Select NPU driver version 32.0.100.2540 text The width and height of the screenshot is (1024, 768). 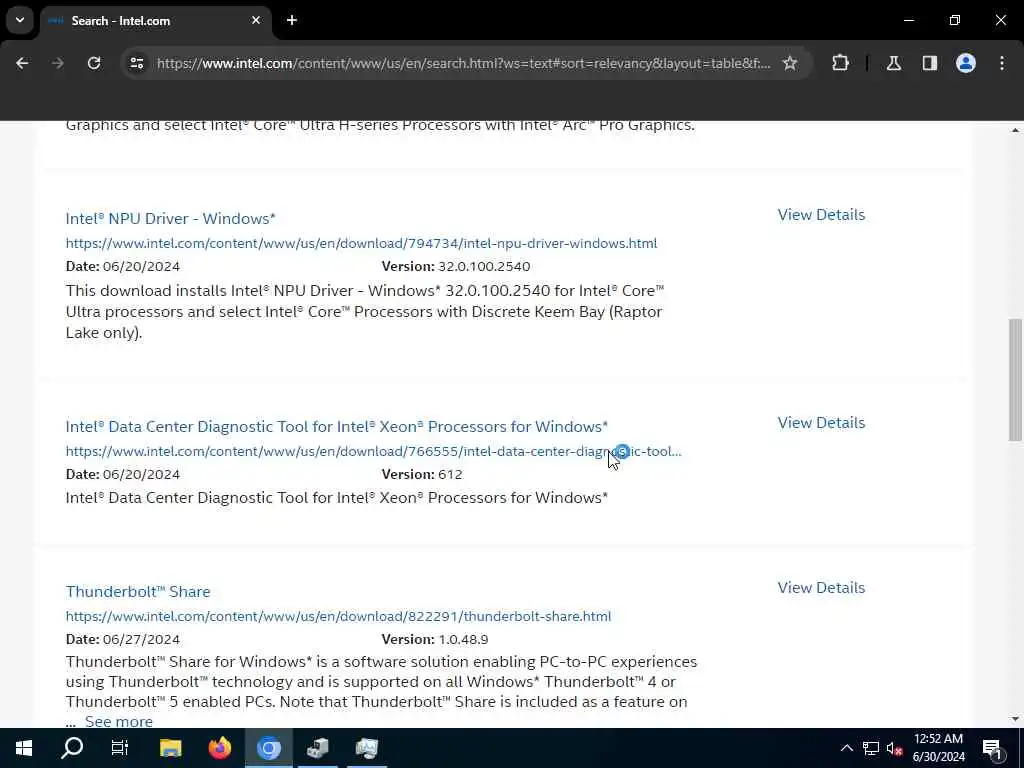(484, 266)
